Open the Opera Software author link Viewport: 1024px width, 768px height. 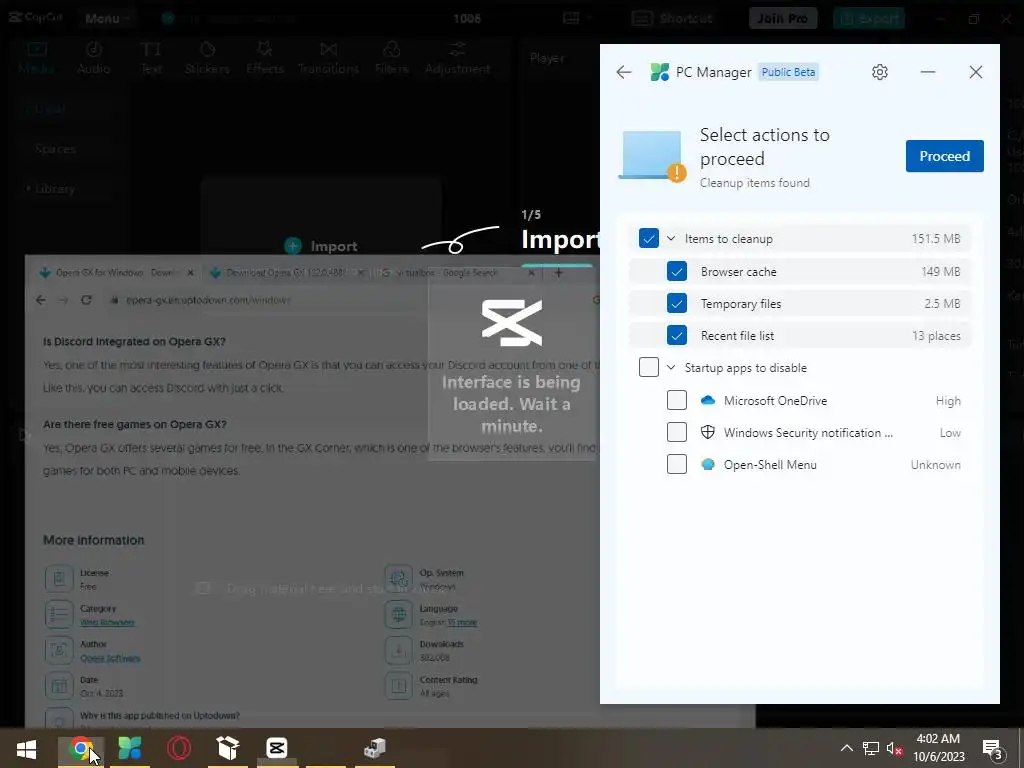(110, 658)
